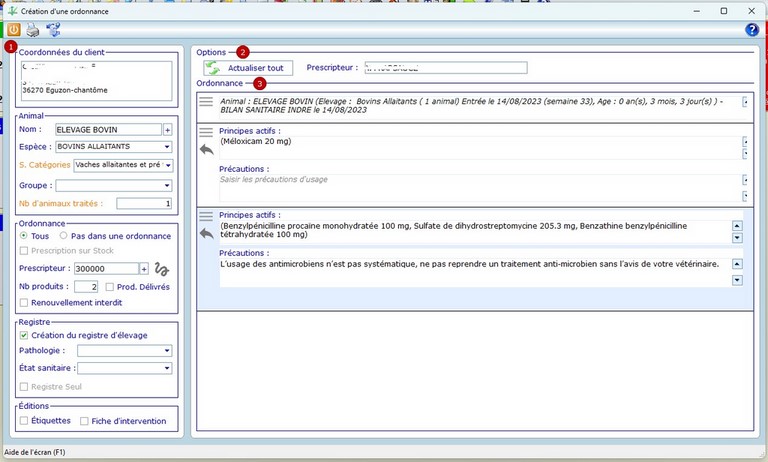Click the reply arrow on Benzylpénicilline row
The image size is (768, 462).
206,233
